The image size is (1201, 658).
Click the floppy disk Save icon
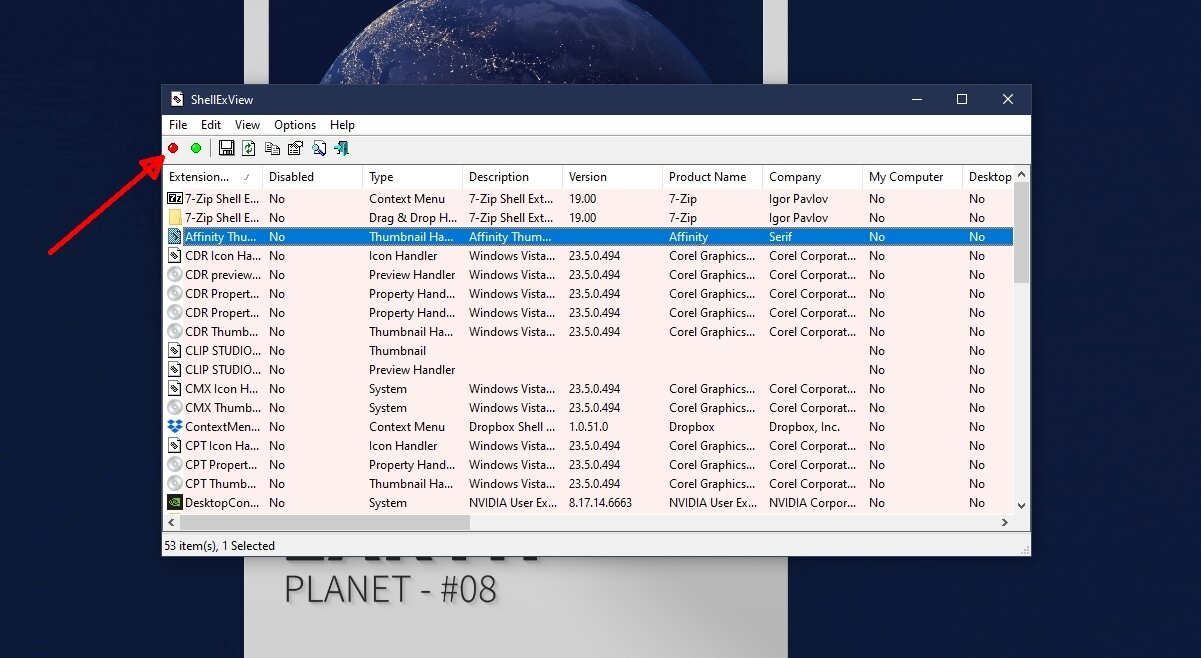coord(227,148)
